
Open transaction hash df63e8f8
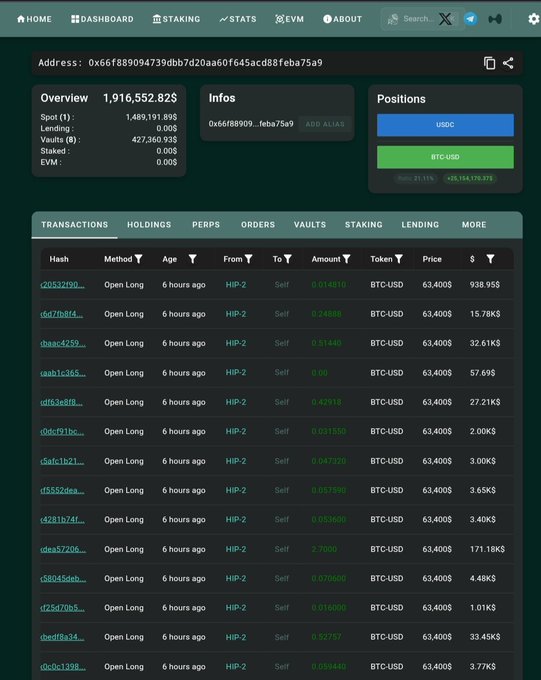pos(61,402)
